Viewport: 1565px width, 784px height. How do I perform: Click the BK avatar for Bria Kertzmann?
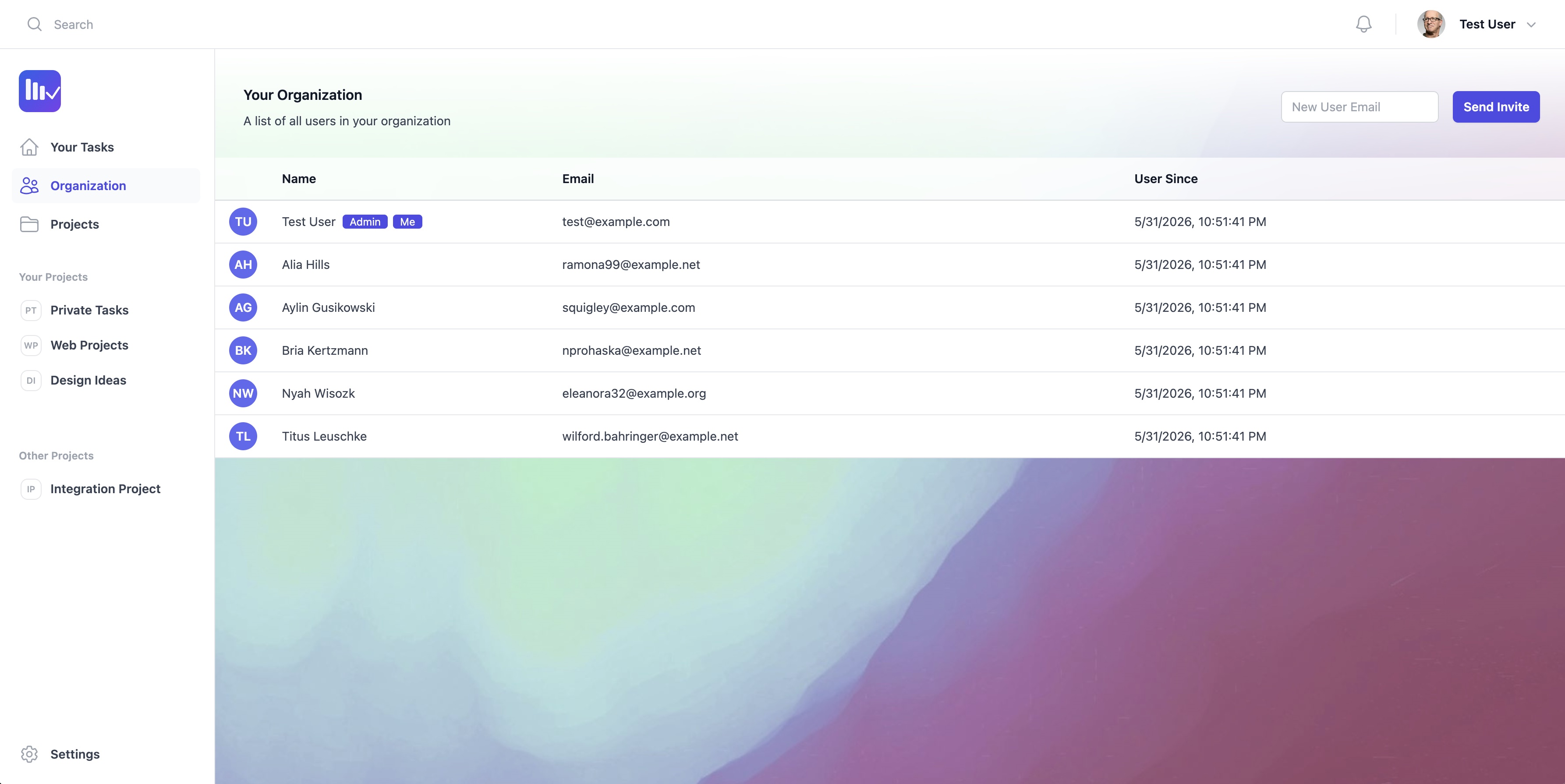[x=243, y=350]
